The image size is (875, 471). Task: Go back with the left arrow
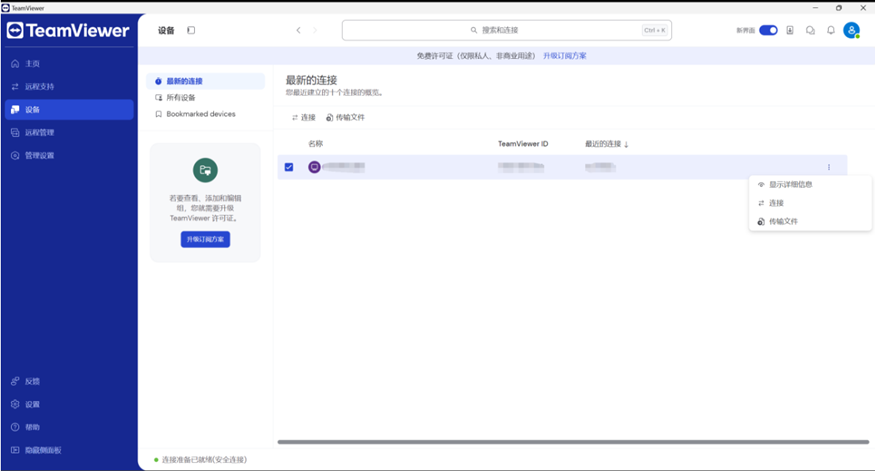(299, 30)
